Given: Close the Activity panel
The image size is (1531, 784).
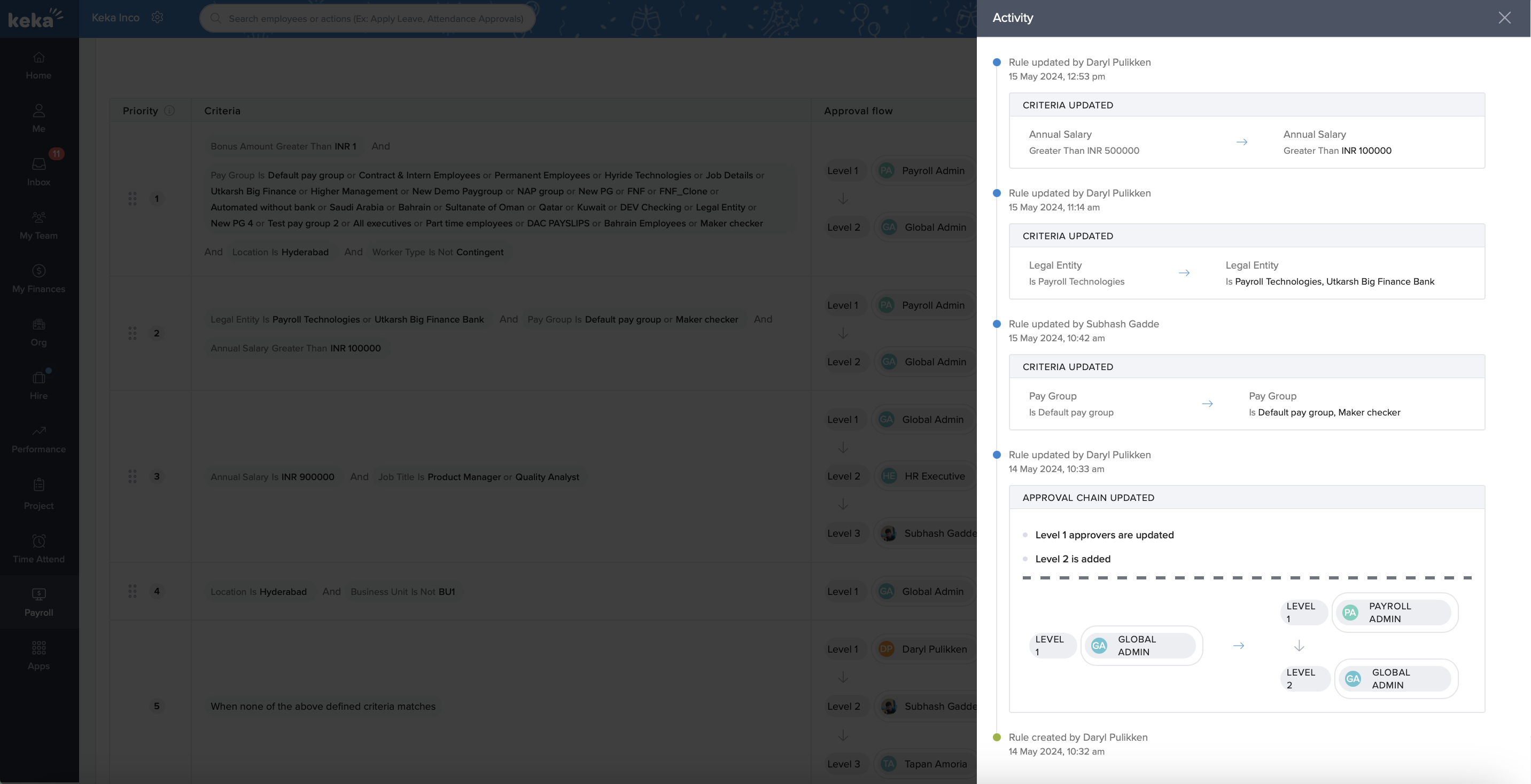Looking at the screenshot, I should (1504, 18).
